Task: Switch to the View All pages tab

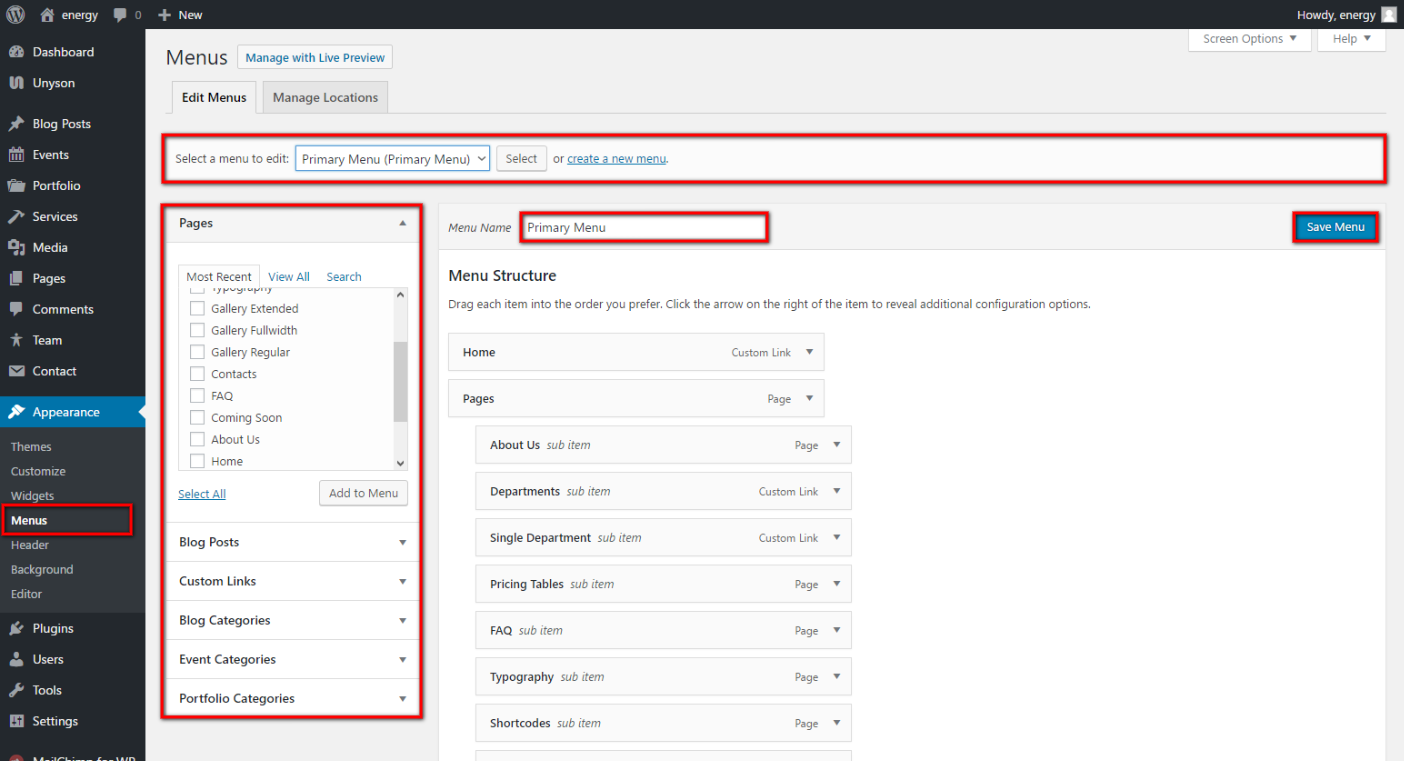Action: (x=288, y=277)
